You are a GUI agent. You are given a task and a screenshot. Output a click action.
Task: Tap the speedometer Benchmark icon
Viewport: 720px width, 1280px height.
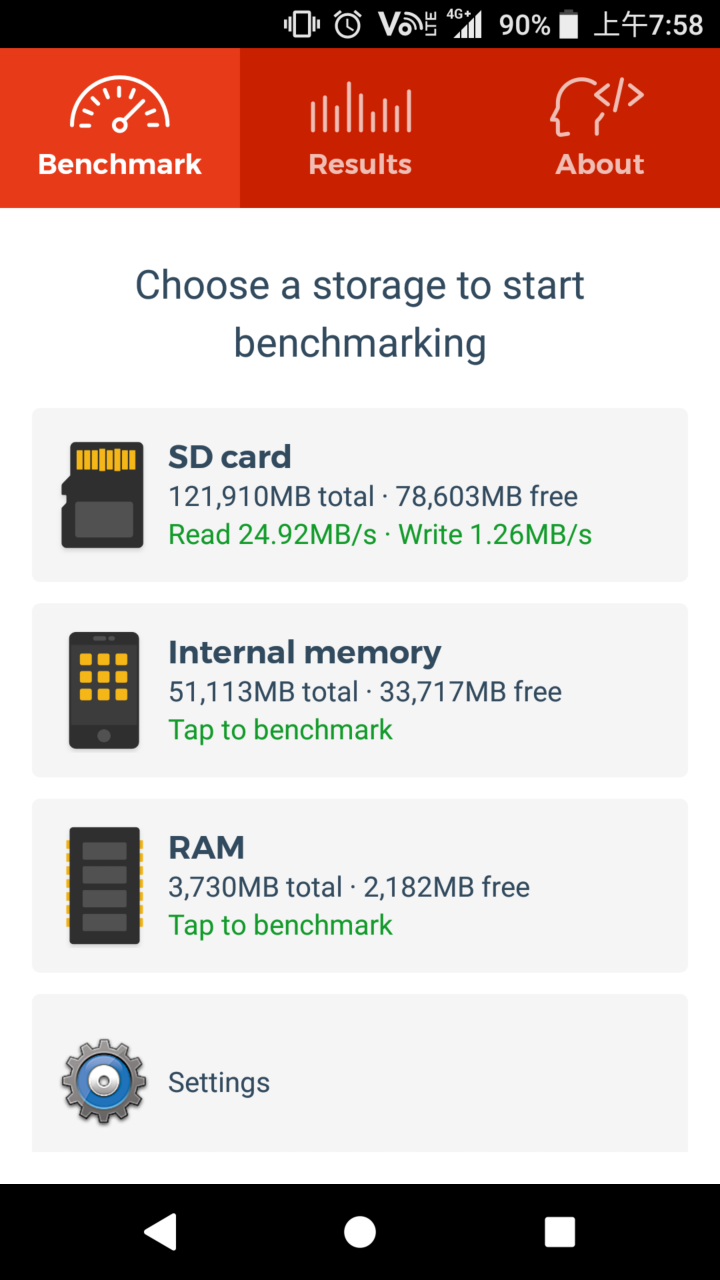[x=120, y=105]
